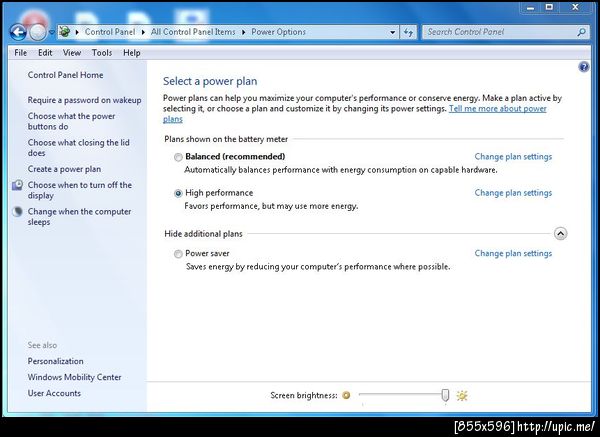600x437 pixels.
Task: Open Choose what closing the lid does
Action: point(78,148)
